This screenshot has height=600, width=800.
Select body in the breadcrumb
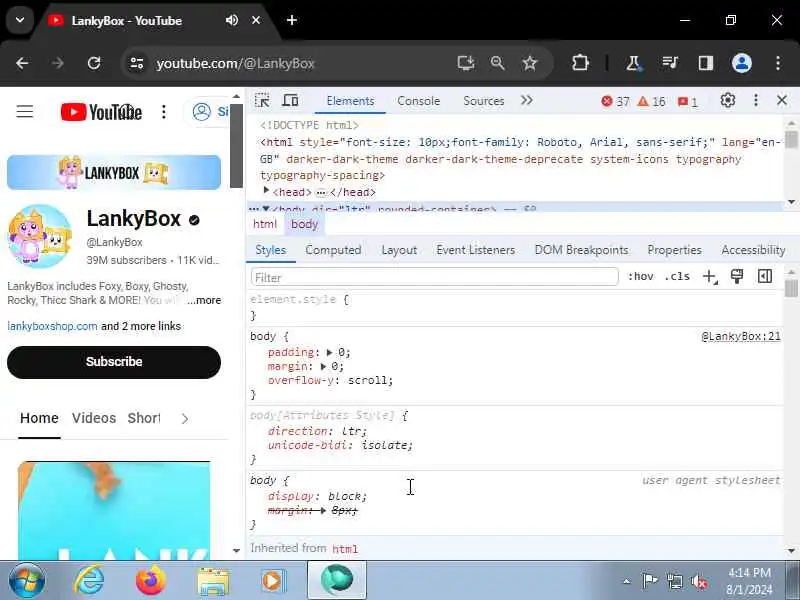pos(305,224)
